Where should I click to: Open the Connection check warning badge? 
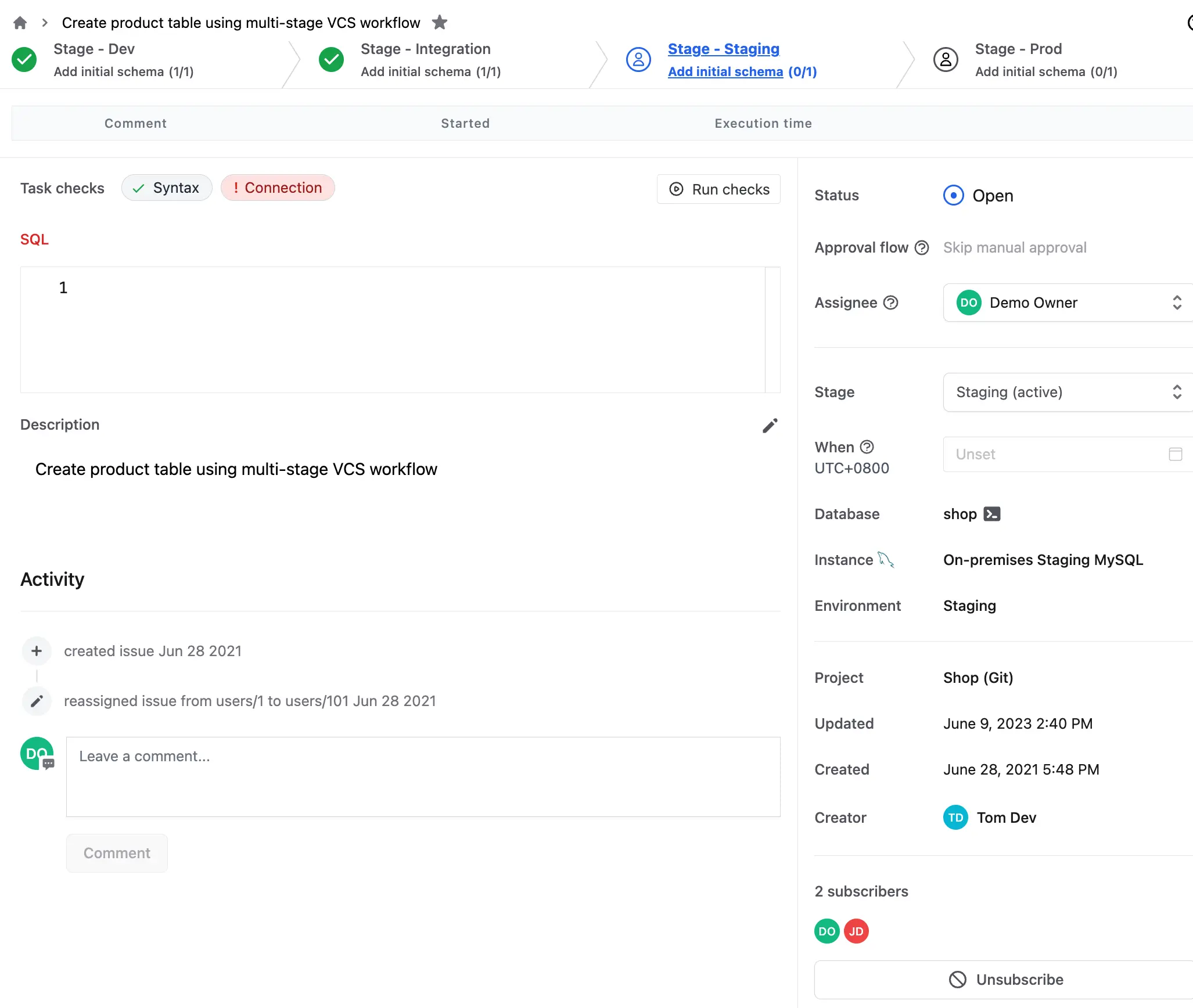(x=278, y=188)
